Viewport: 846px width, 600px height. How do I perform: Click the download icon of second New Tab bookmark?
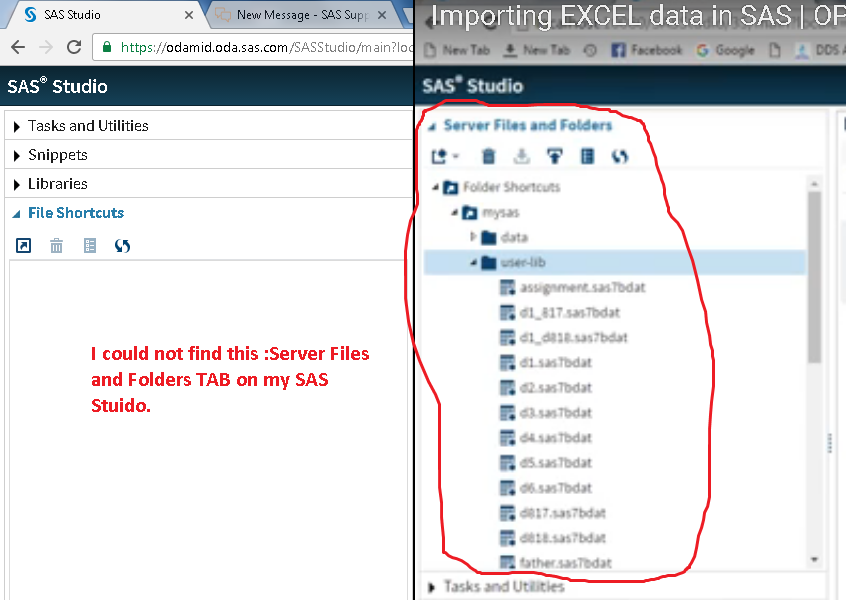click(510, 50)
